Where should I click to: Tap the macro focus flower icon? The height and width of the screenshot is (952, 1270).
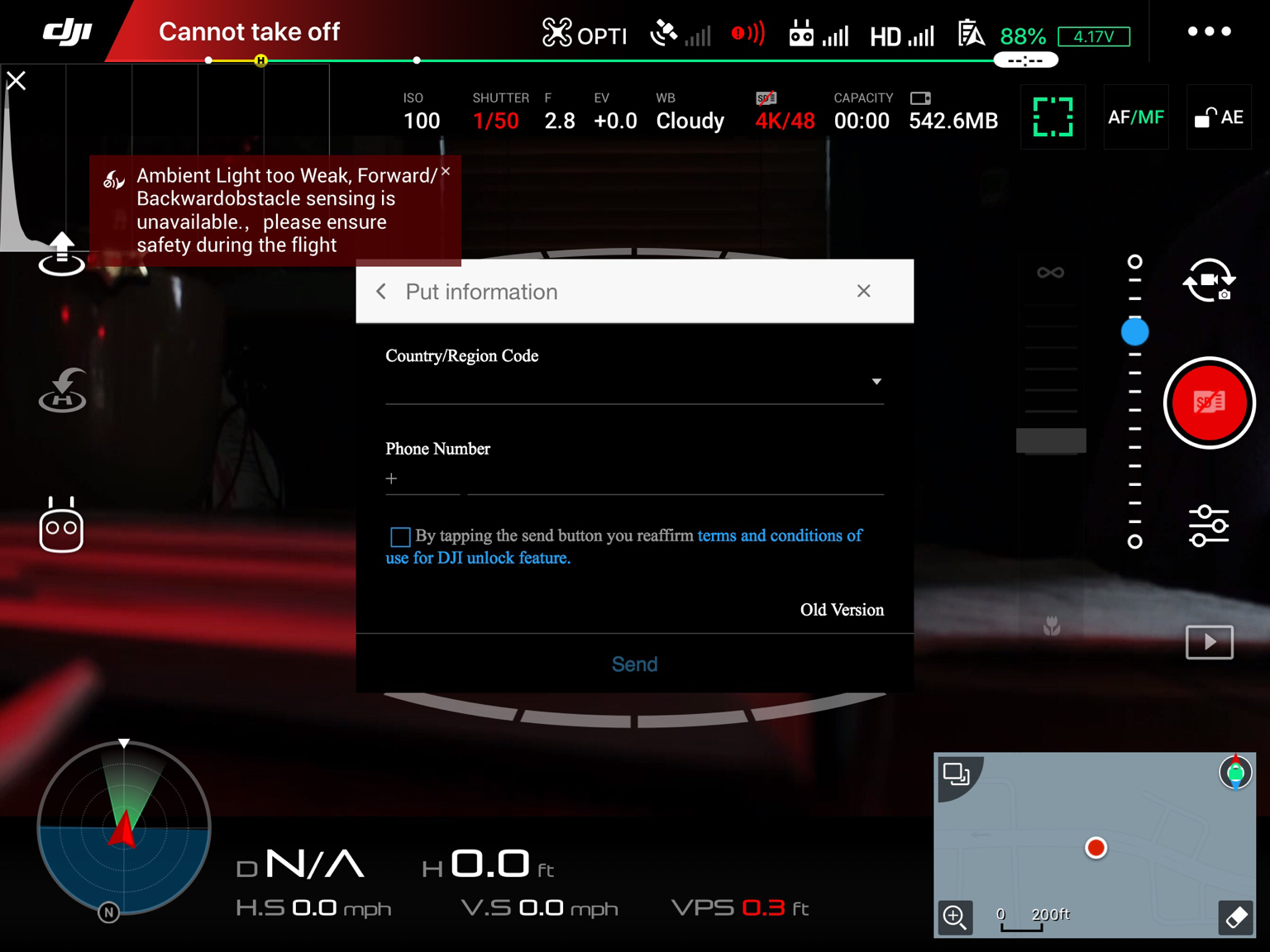(1052, 626)
